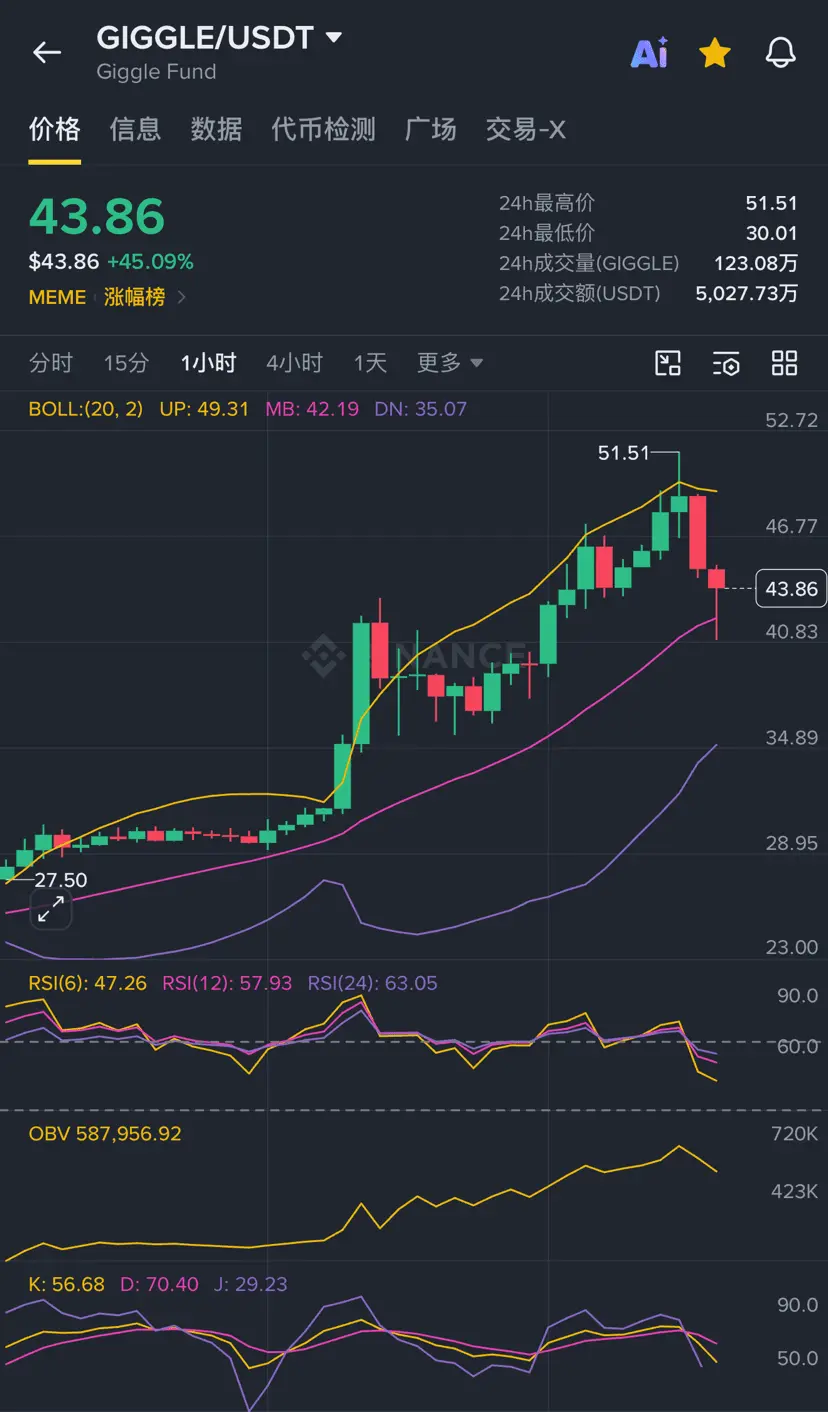Tap the MEME category tag
The height and width of the screenshot is (1412, 828).
tap(57, 297)
